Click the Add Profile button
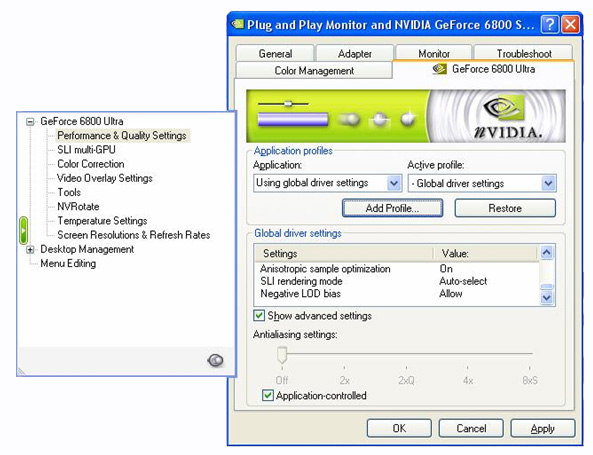The image size is (593, 455). click(393, 208)
